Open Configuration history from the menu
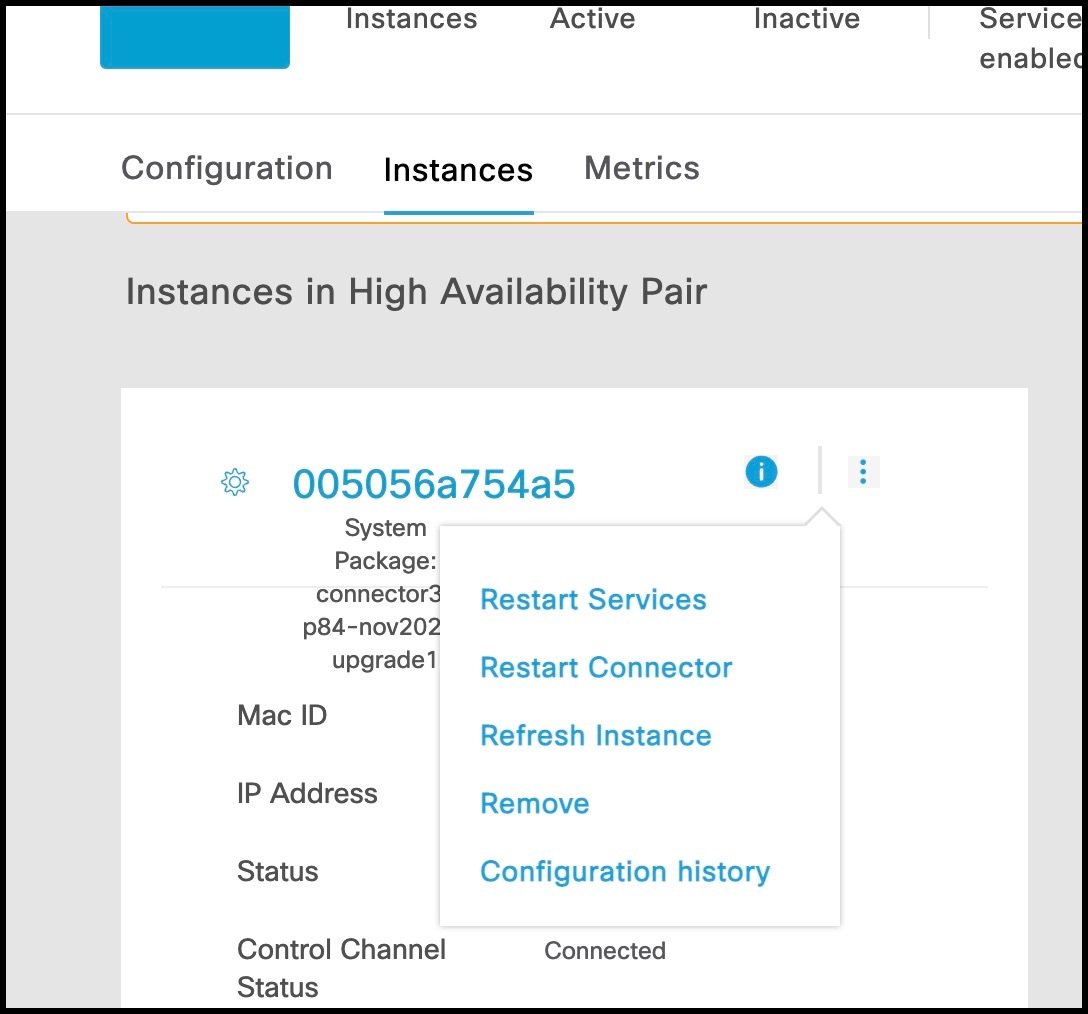The image size is (1088, 1014). pyautogui.click(x=625, y=872)
